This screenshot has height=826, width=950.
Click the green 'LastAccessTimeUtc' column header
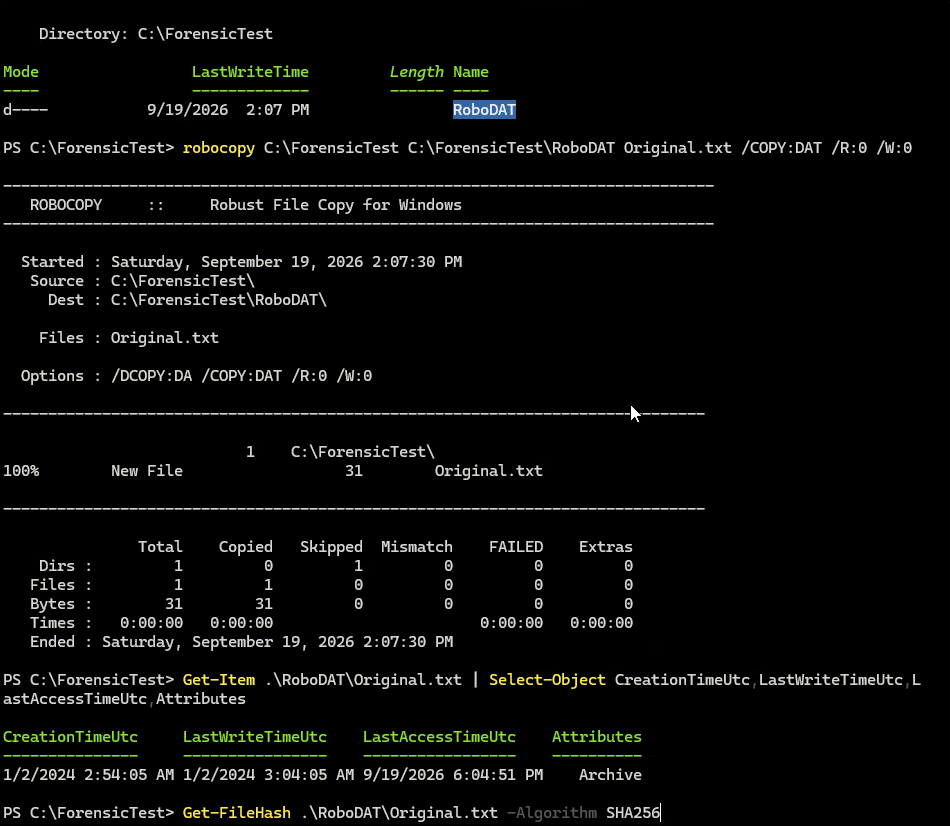(x=439, y=737)
